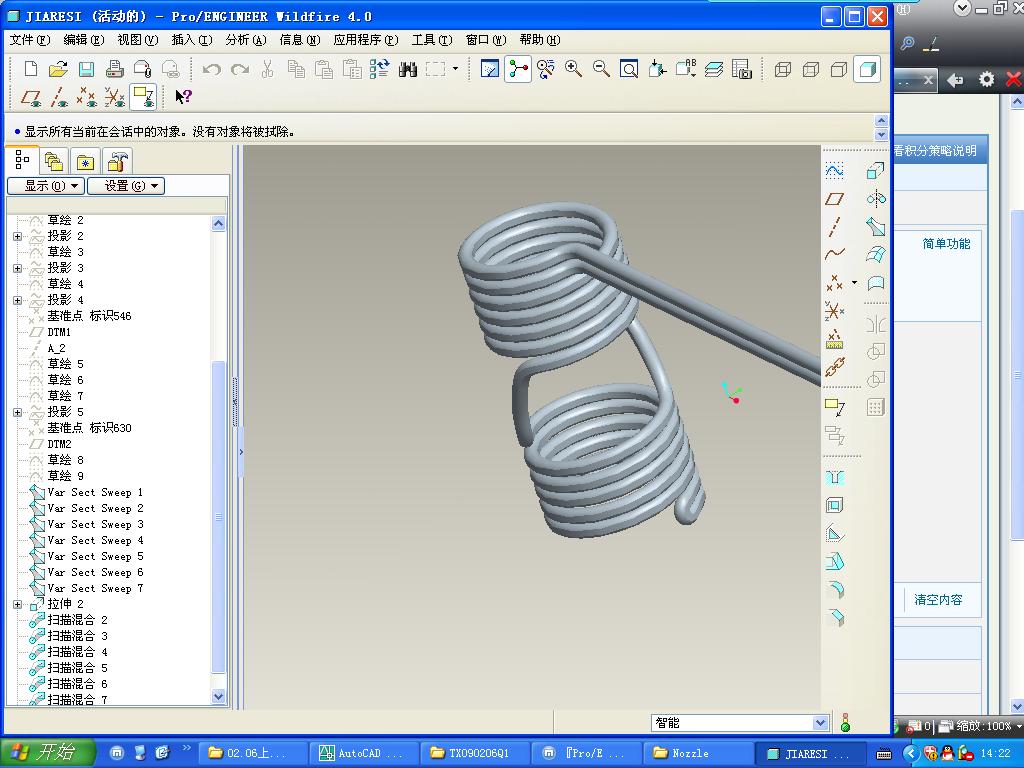This screenshot has width=1024, height=768.
Task: Select the Hole tool
Action: 835,477
